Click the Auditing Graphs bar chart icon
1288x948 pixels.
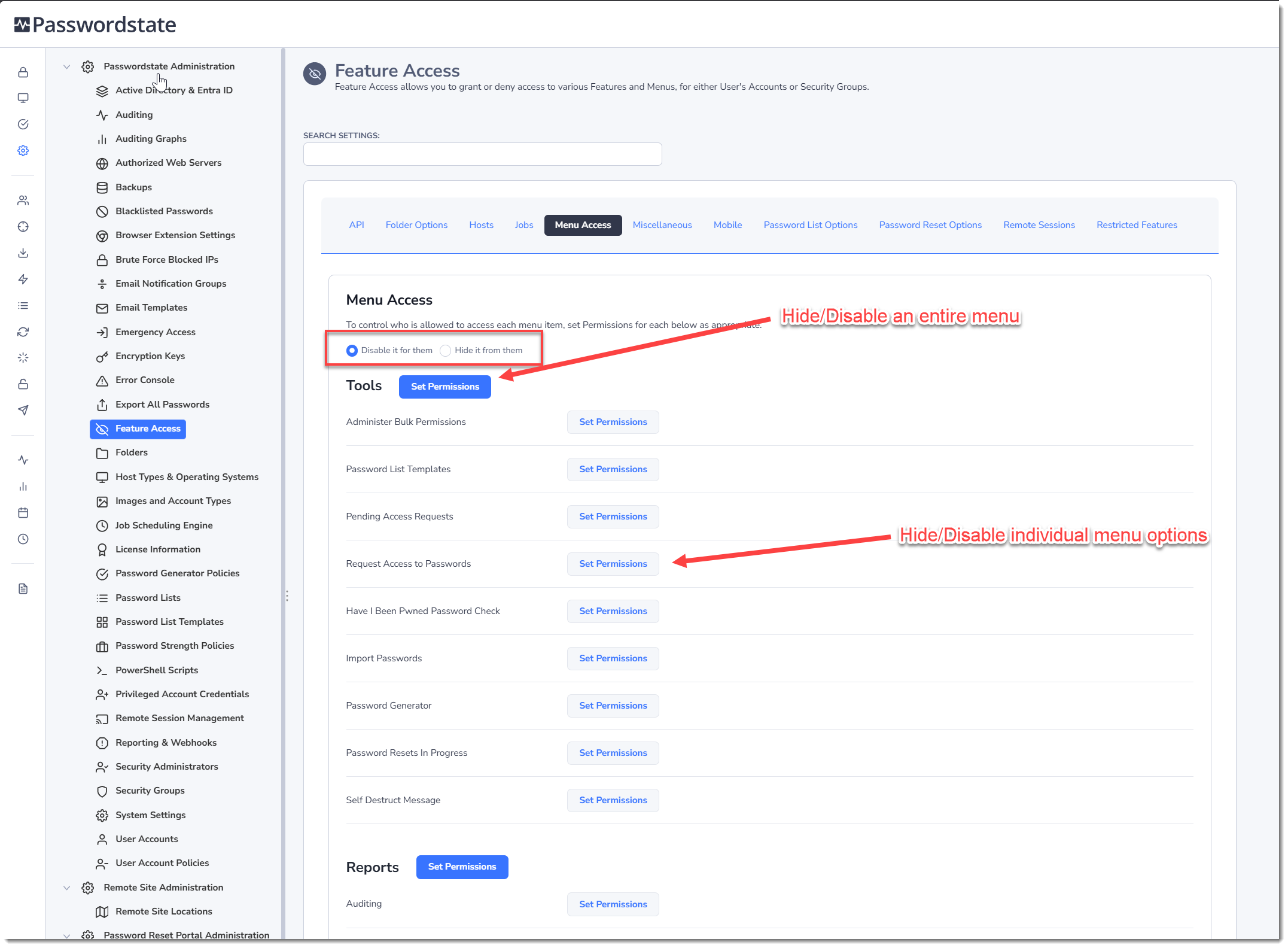click(x=102, y=139)
